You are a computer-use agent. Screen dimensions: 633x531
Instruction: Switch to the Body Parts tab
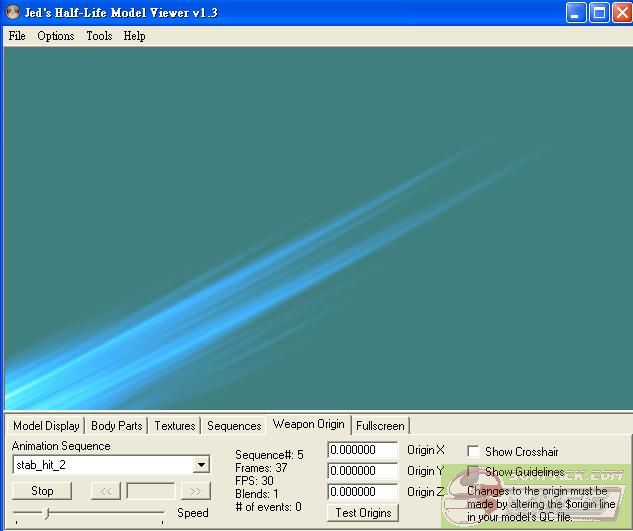pos(117,426)
